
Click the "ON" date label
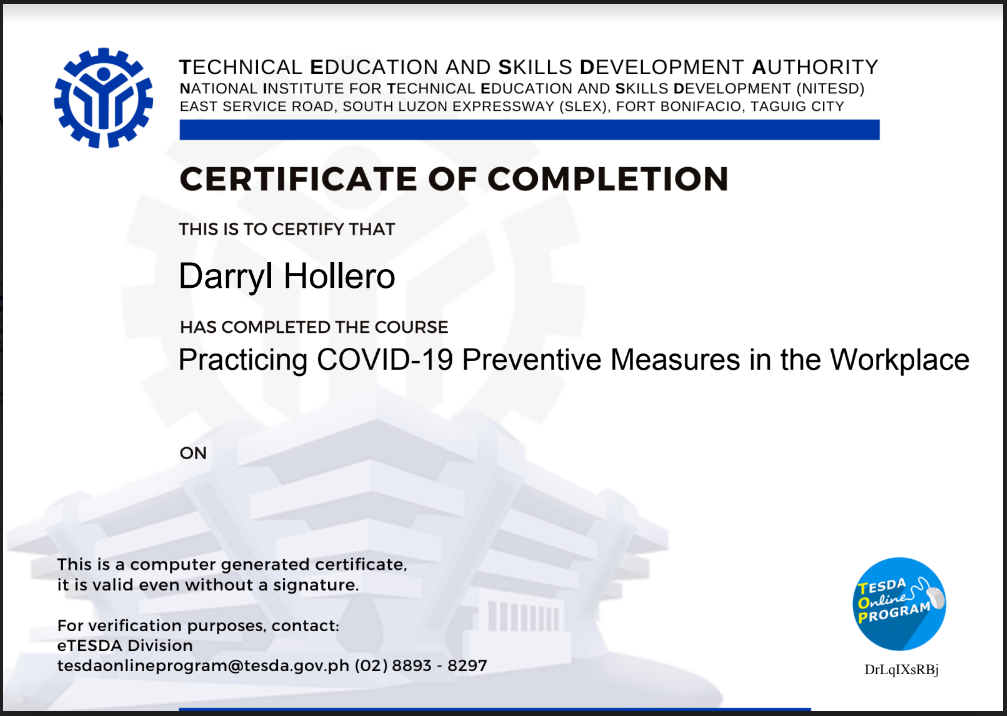pos(193,453)
